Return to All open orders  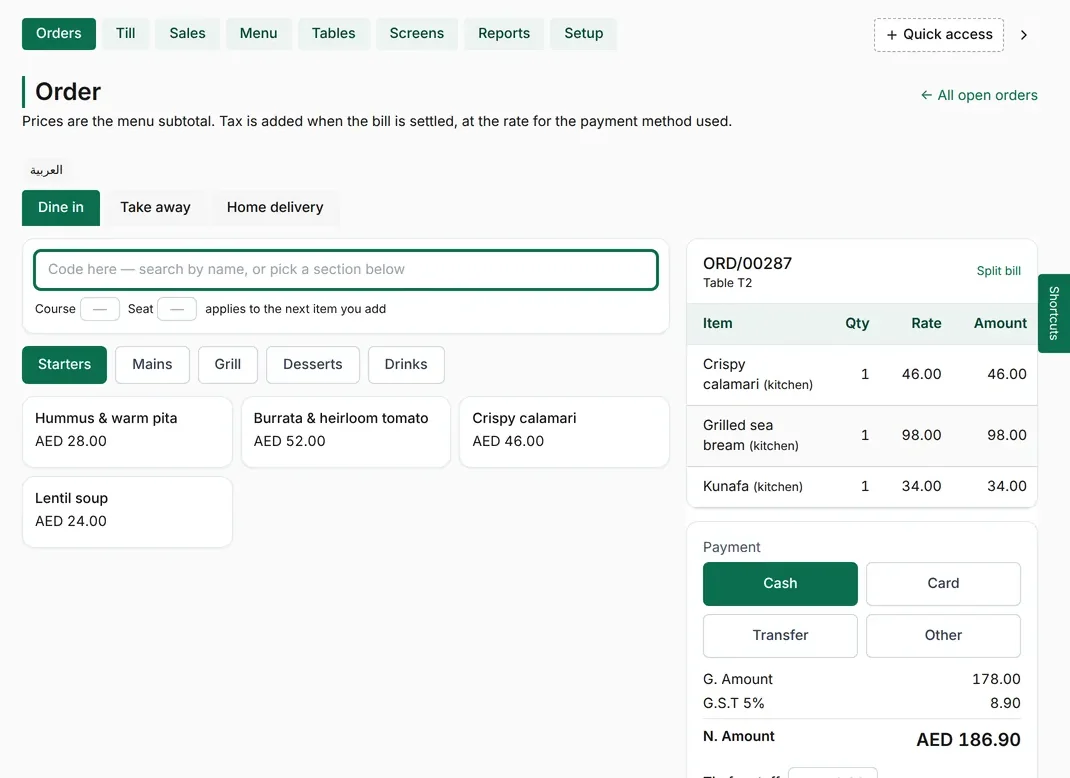tap(979, 95)
